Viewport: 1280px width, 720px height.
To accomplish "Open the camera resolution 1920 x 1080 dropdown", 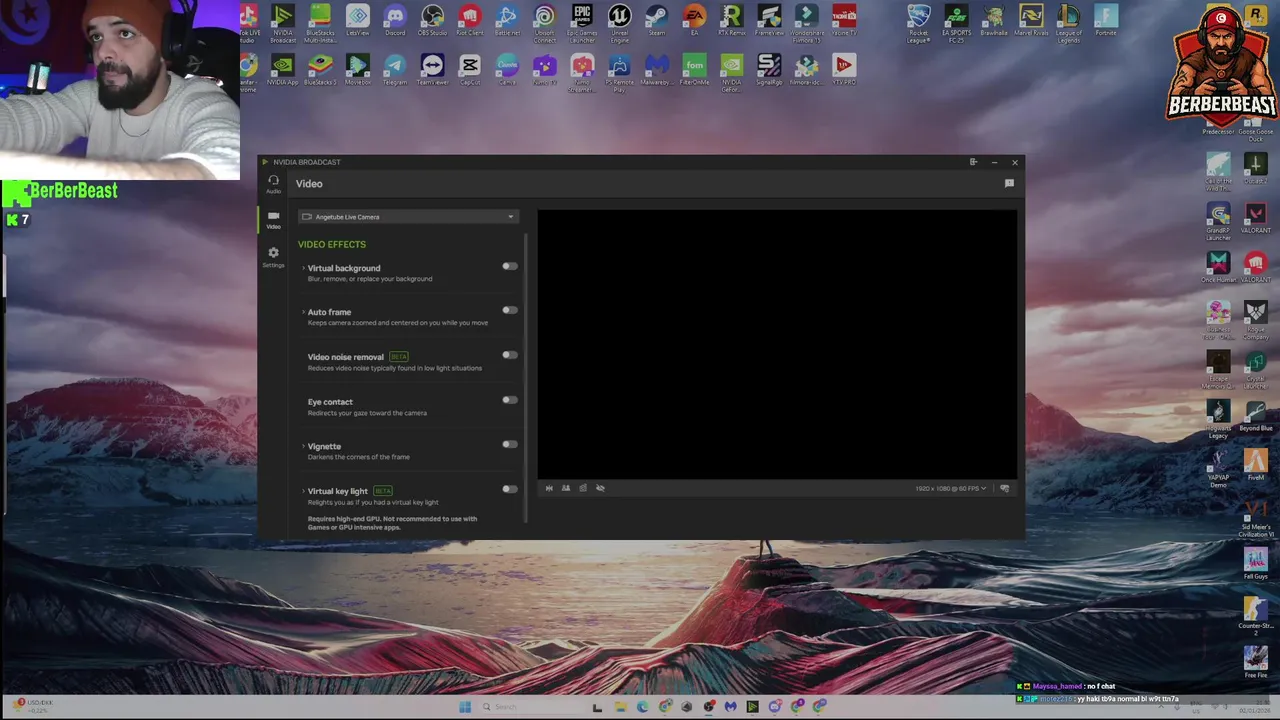I will pos(950,489).
